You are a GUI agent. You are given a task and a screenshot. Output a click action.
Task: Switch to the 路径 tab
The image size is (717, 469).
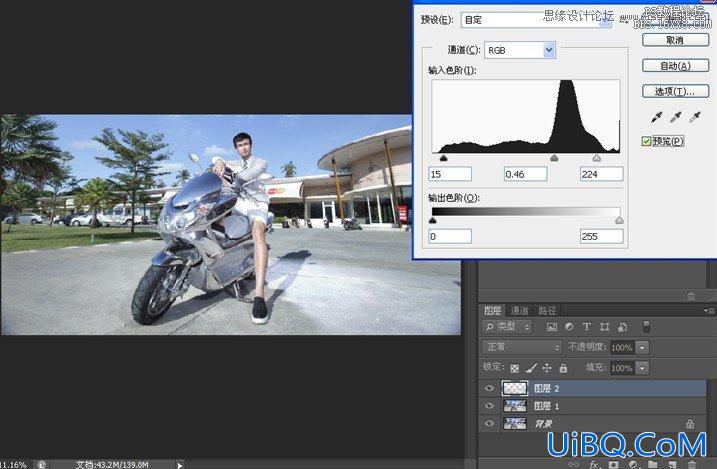point(547,311)
